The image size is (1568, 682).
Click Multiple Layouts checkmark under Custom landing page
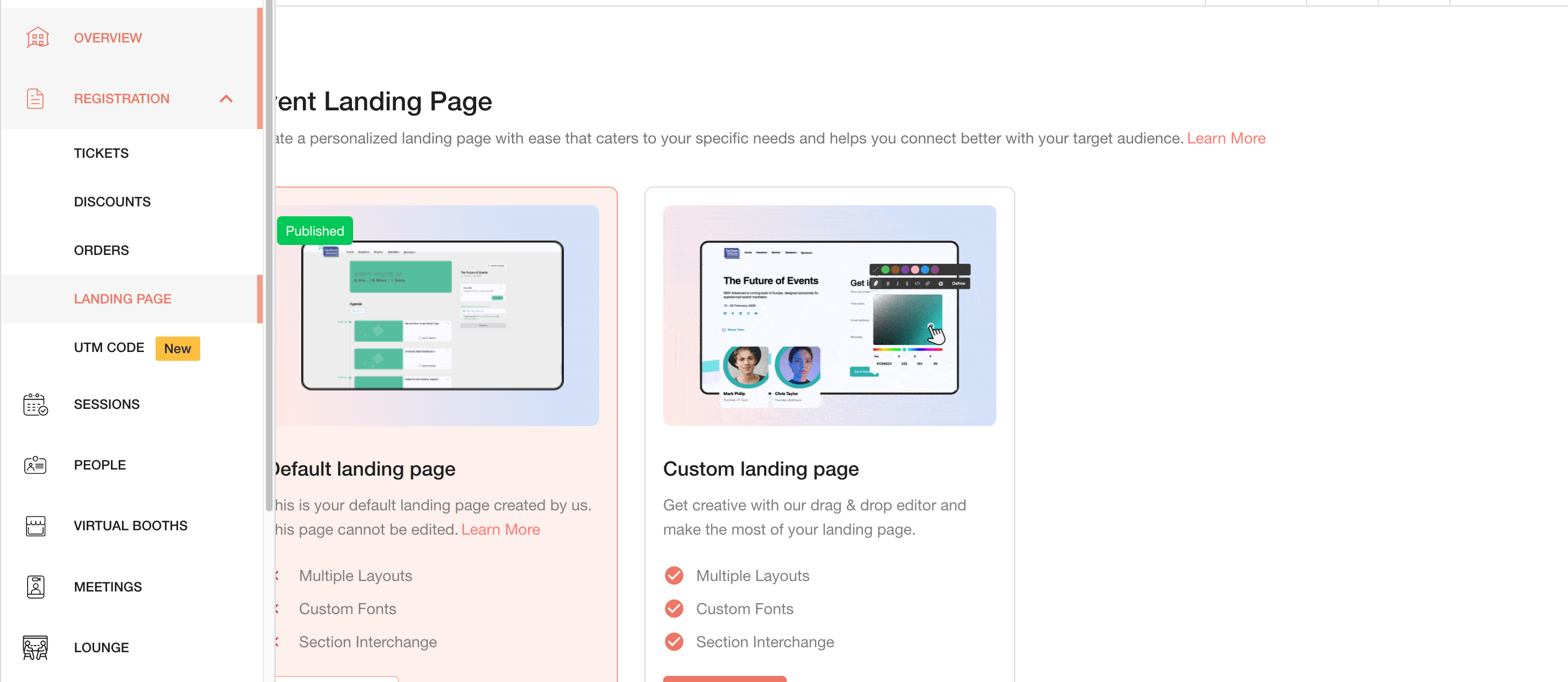[674, 576]
